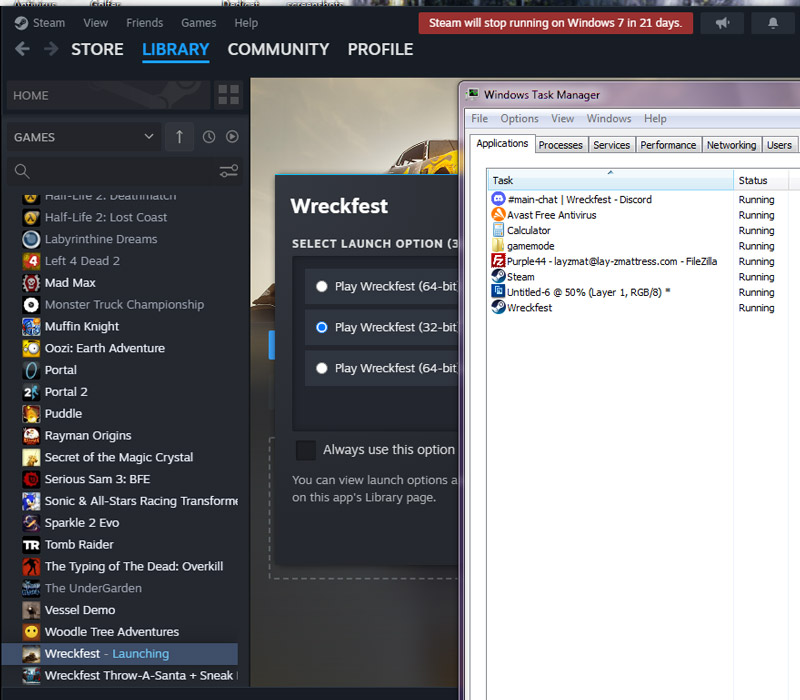
Task: Click the Windows 7 support warning banner
Action: [556, 23]
